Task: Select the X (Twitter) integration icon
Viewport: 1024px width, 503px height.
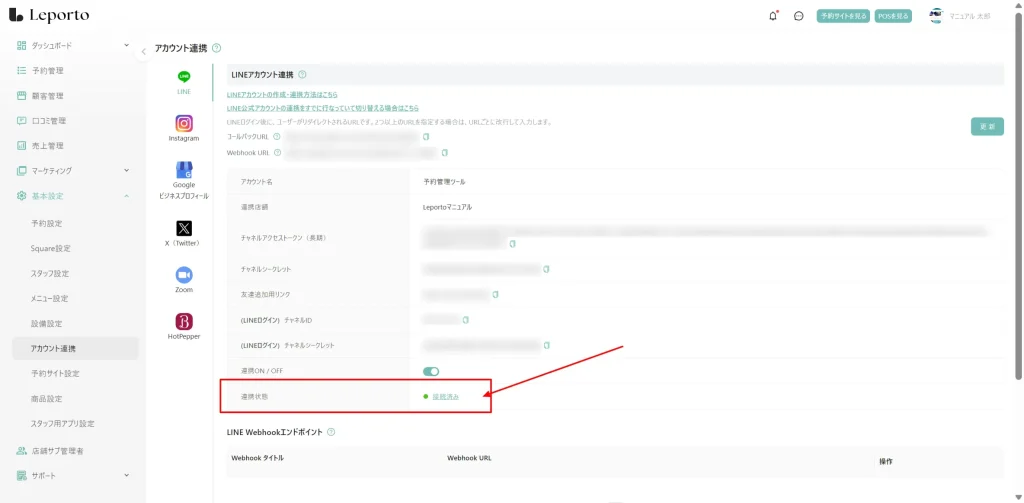Action: coord(184,229)
